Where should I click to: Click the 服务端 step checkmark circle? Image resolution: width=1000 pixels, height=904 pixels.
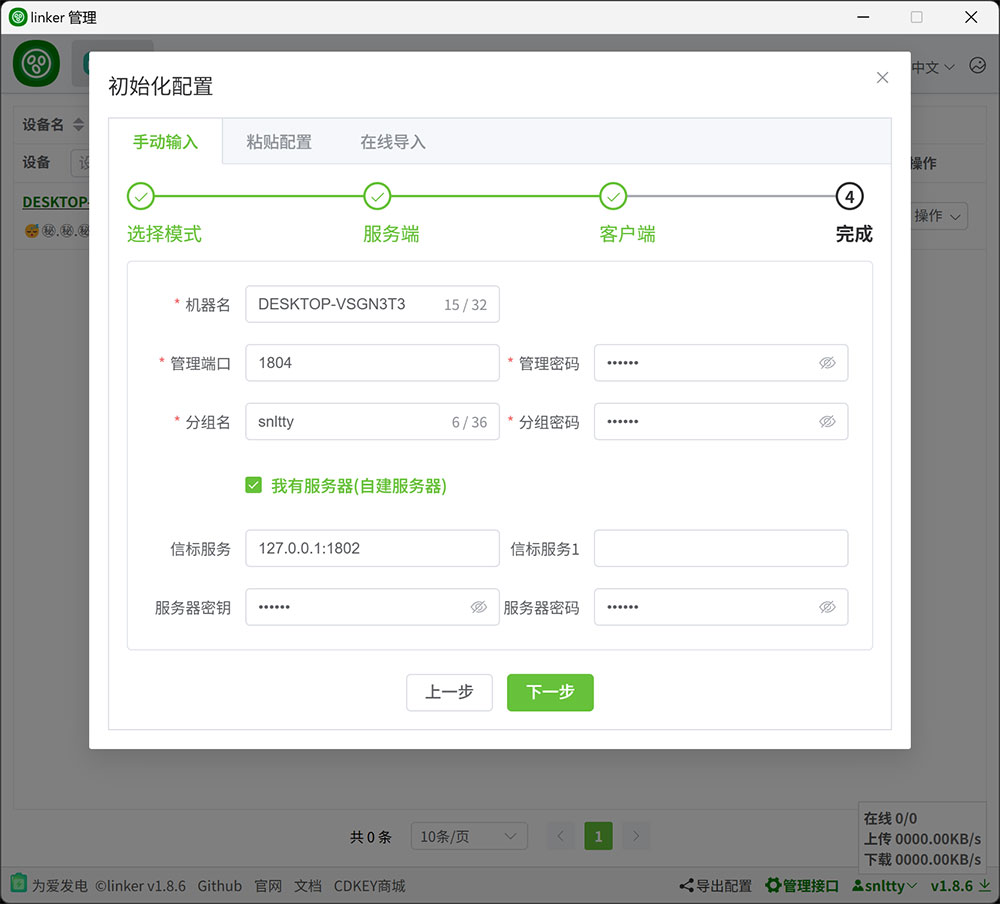(x=377, y=197)
